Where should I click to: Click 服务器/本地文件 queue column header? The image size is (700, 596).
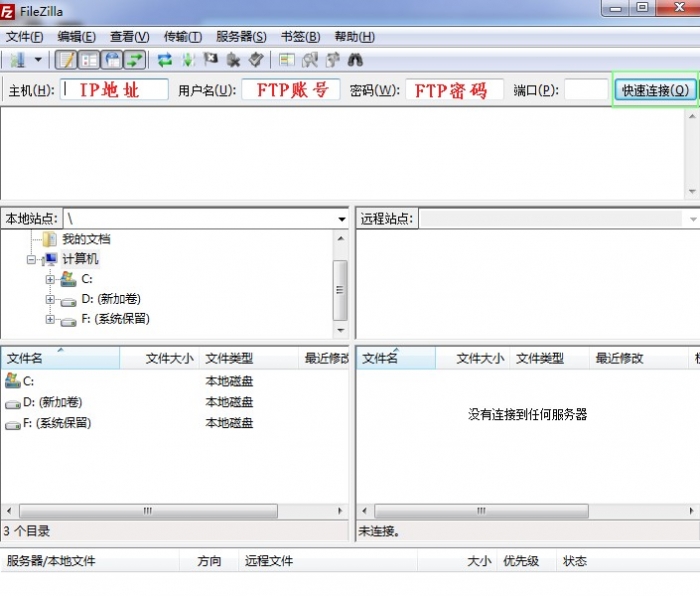[x=90, y=561]
